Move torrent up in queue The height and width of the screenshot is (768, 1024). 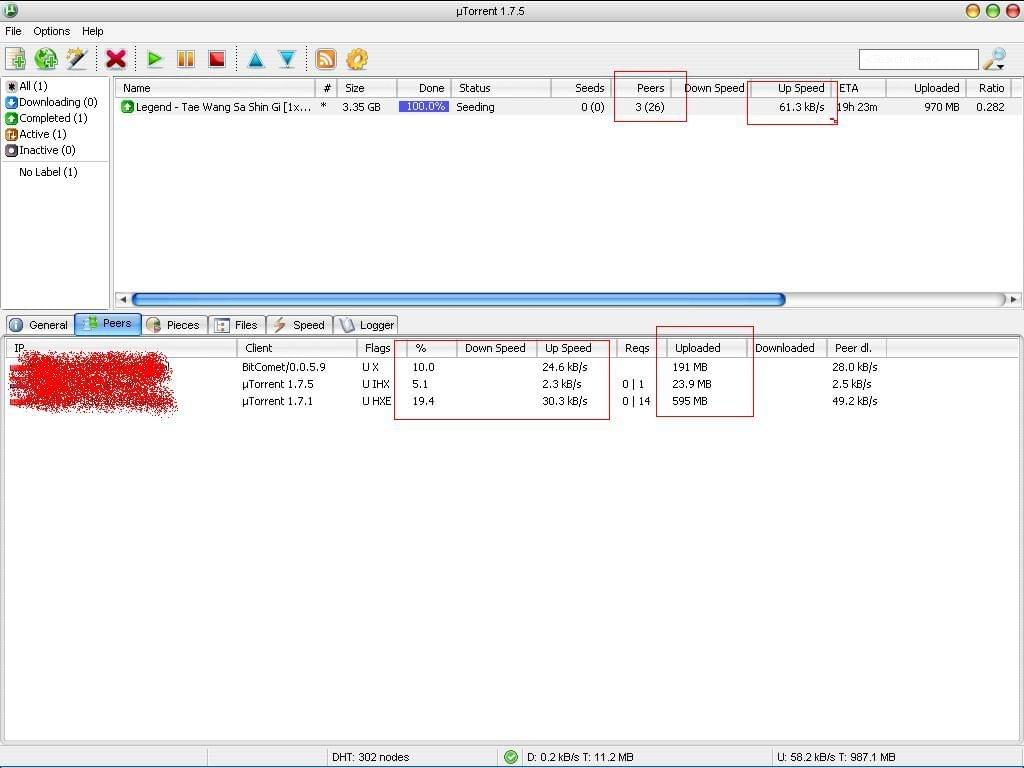pyautogui.click(x=256, y=59)
